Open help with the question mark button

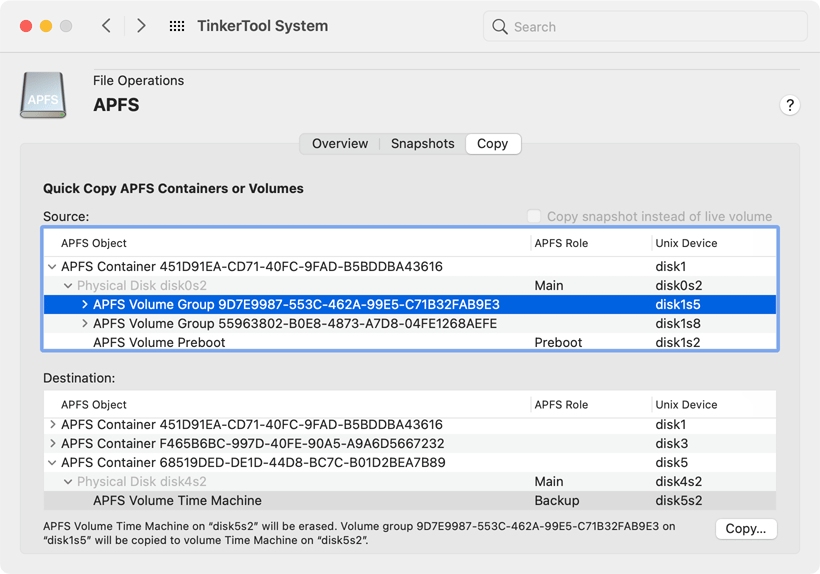[790, 105]
